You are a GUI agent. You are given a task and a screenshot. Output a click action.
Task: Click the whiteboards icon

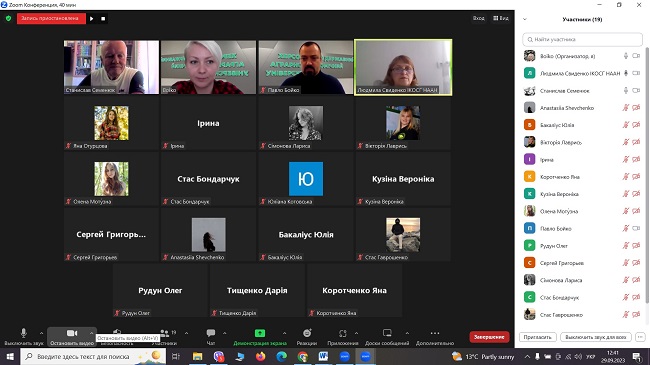click(387, 333)
